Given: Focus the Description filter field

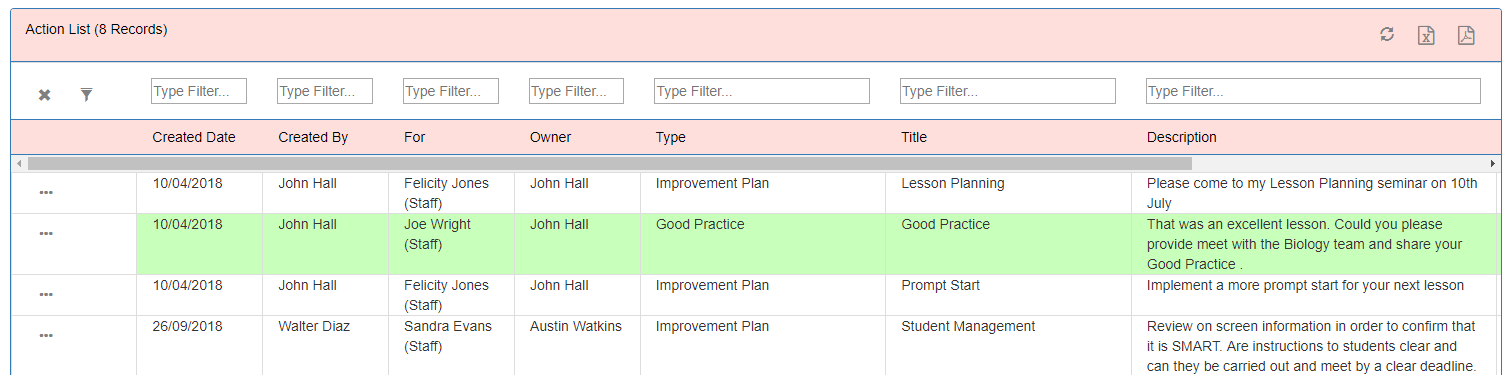Looking at the screenshot, I should 1313,91.
